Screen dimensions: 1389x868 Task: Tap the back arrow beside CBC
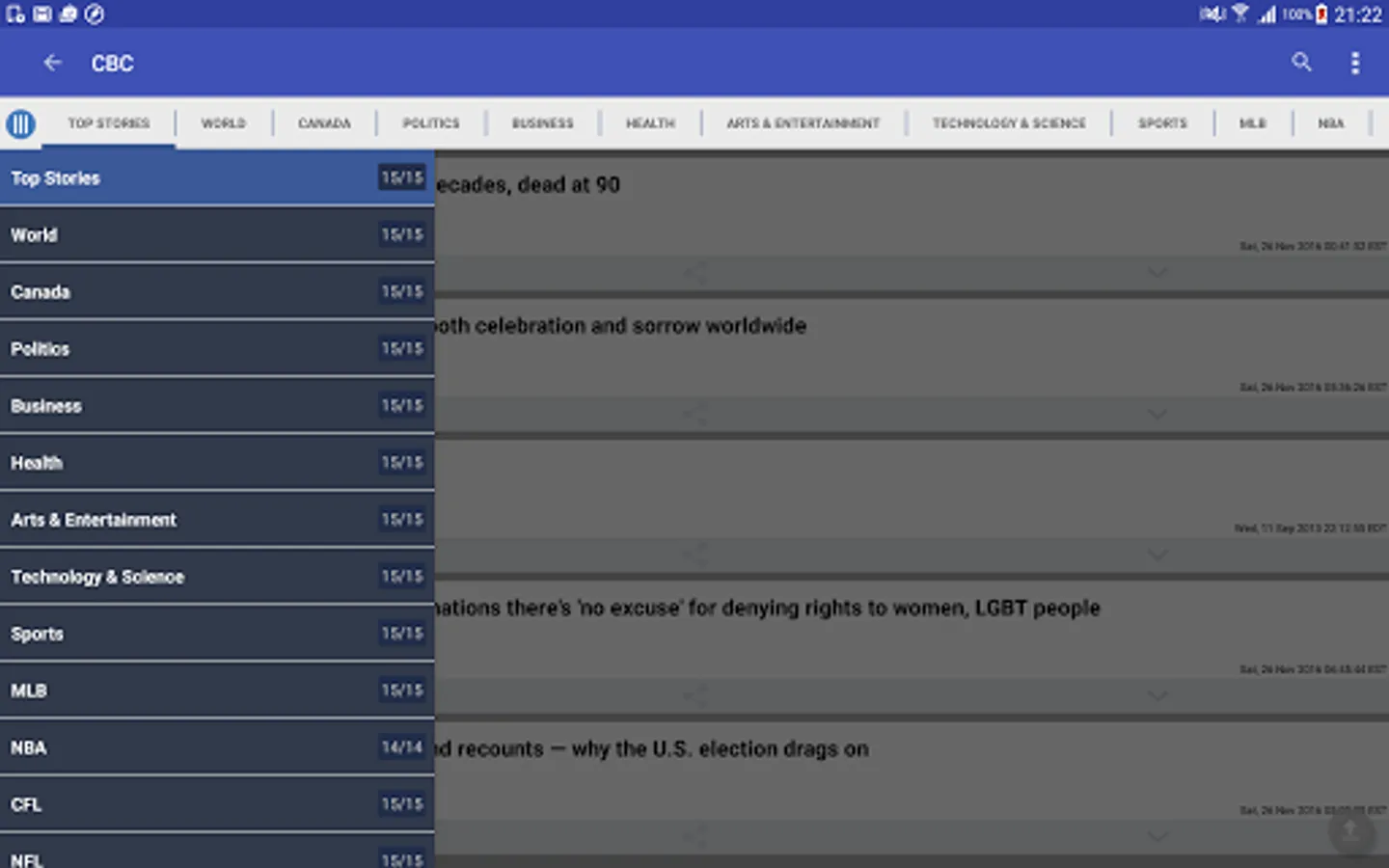point(52,63)
